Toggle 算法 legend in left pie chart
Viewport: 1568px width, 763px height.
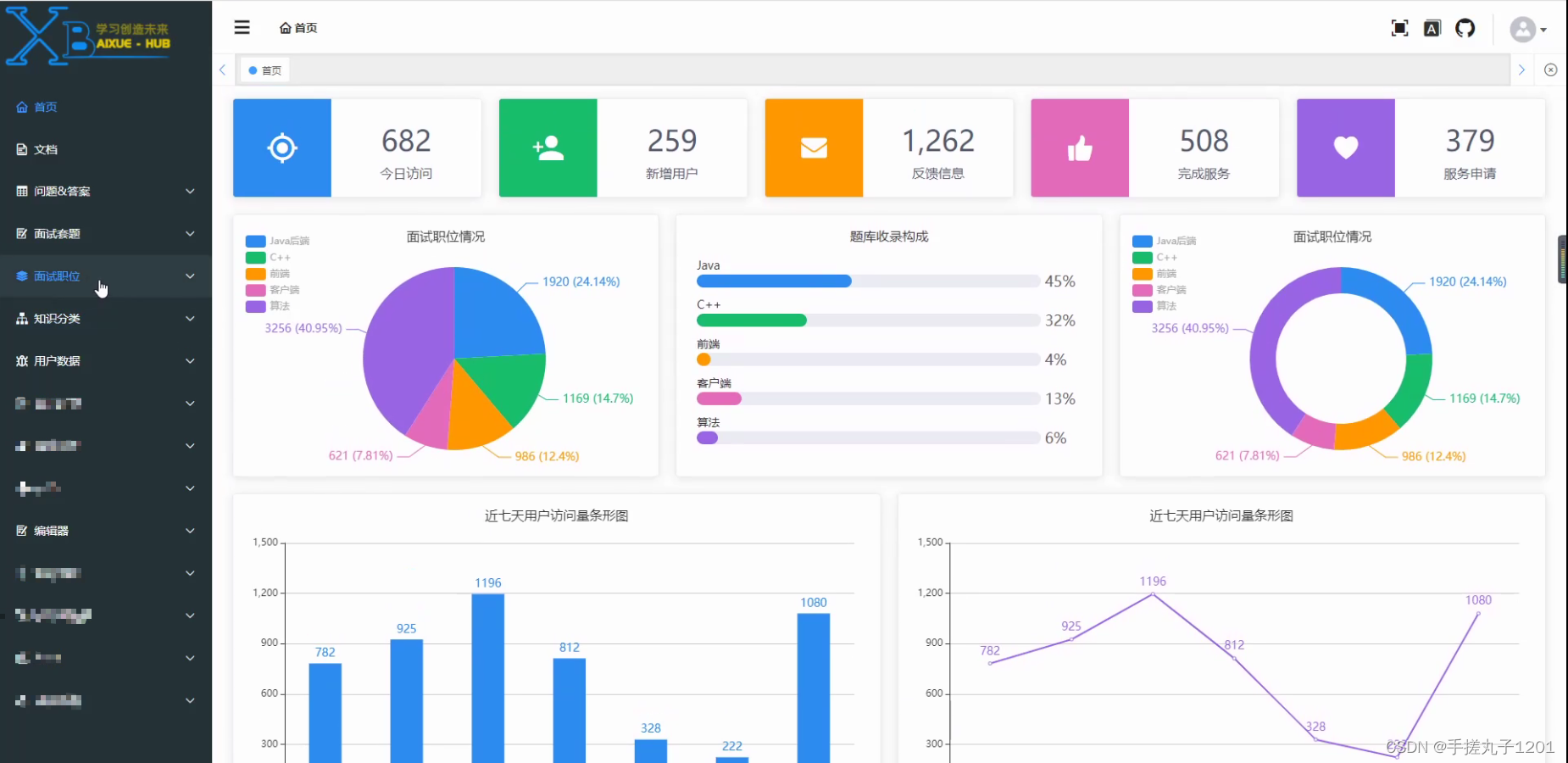coord(268,306)
